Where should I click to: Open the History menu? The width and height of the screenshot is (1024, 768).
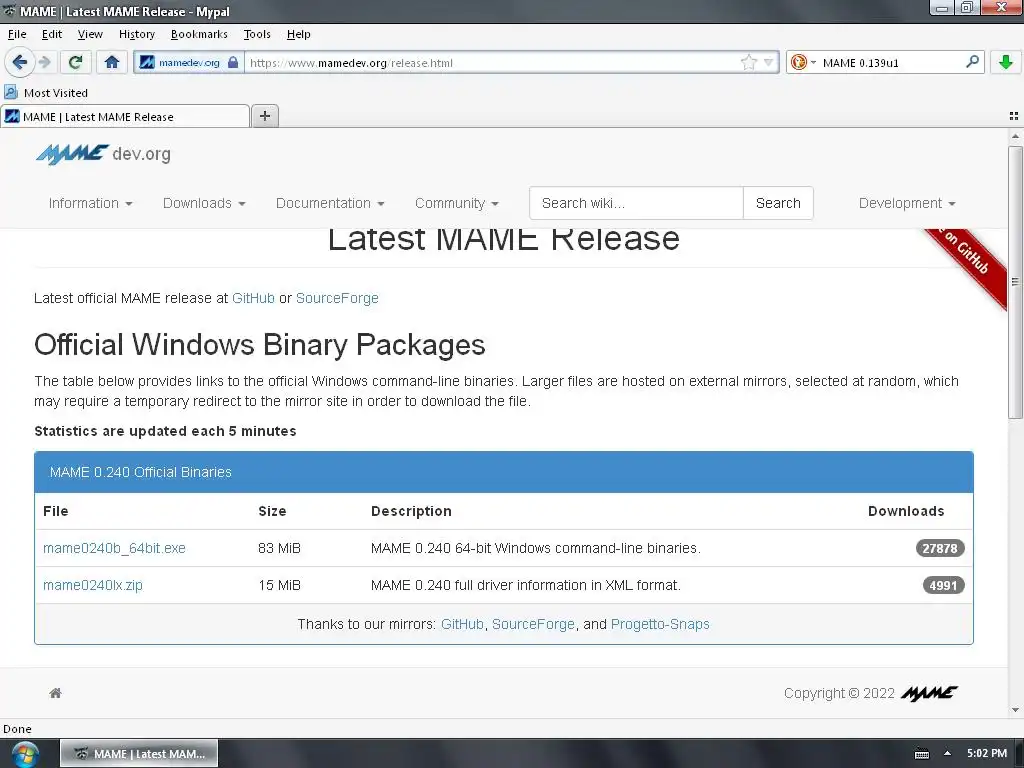pos(136,34)
